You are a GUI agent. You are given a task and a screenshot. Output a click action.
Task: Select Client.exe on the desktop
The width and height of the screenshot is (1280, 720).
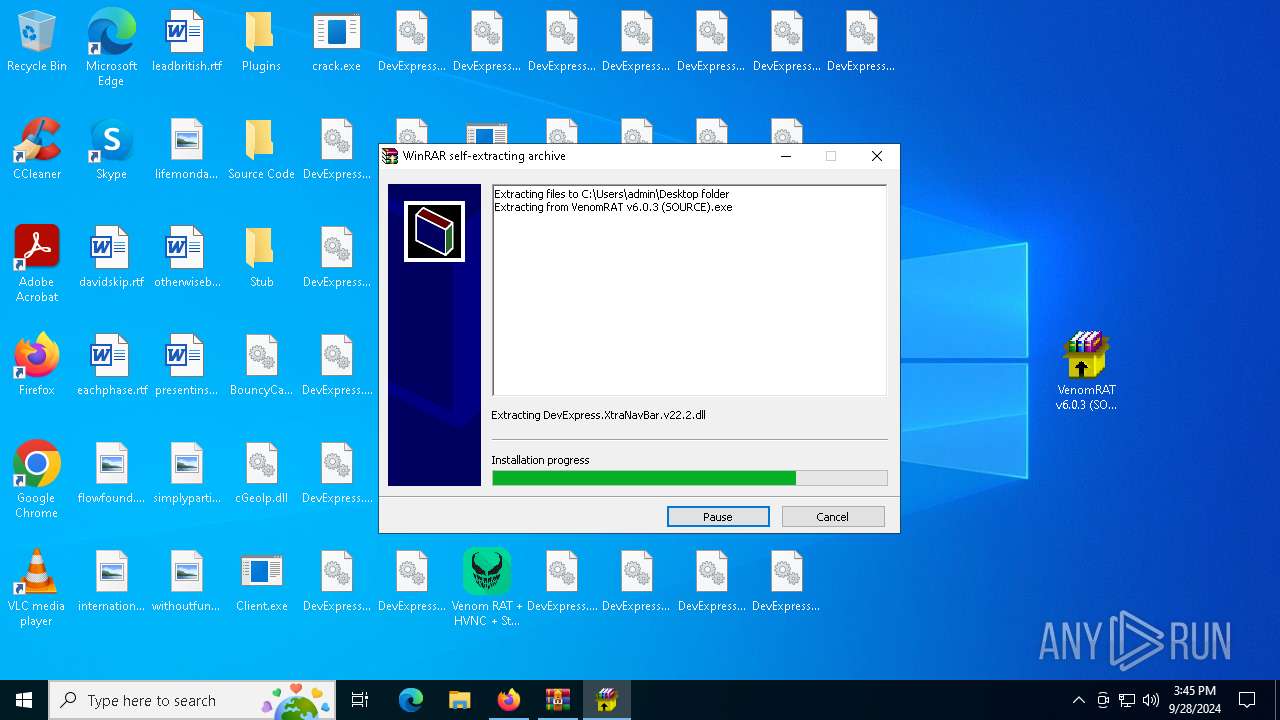tap(261, 582)
